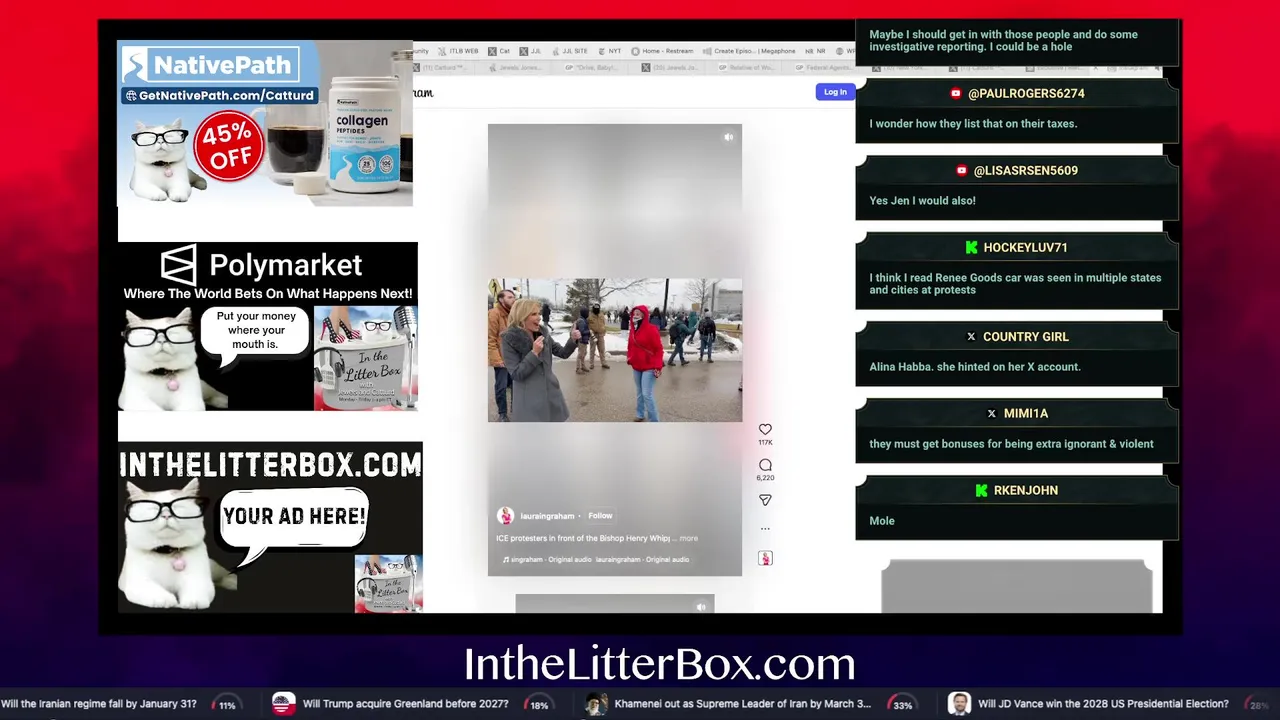Toggle the mute speaker icon on the reel

click(729, 137)
